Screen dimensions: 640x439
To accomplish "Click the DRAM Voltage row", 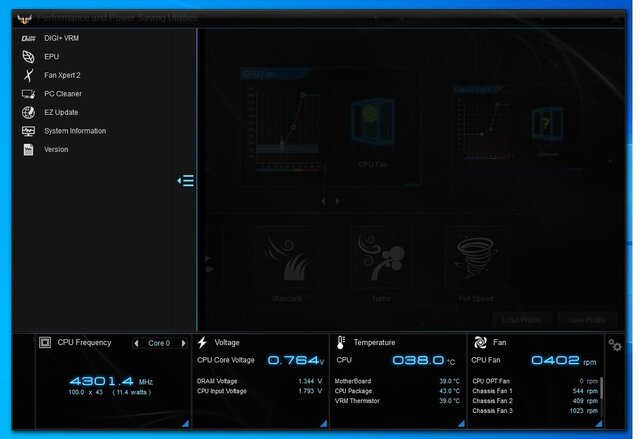I will 259,381.
